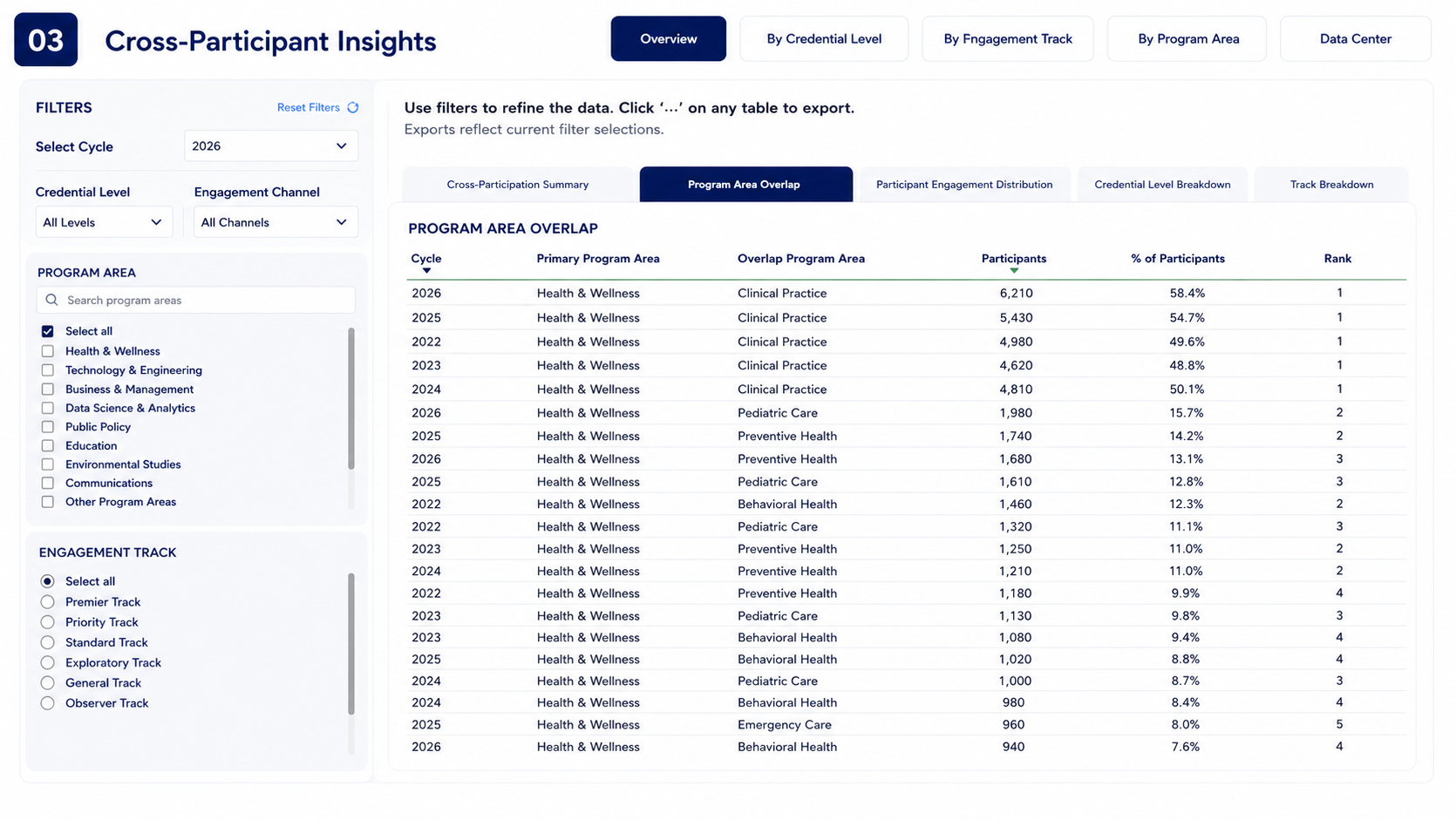Image resolution: width=1456 pixels, height=820 pixels.
Task: Click the green sort arrow under Participants
Action: [1014, 271]
